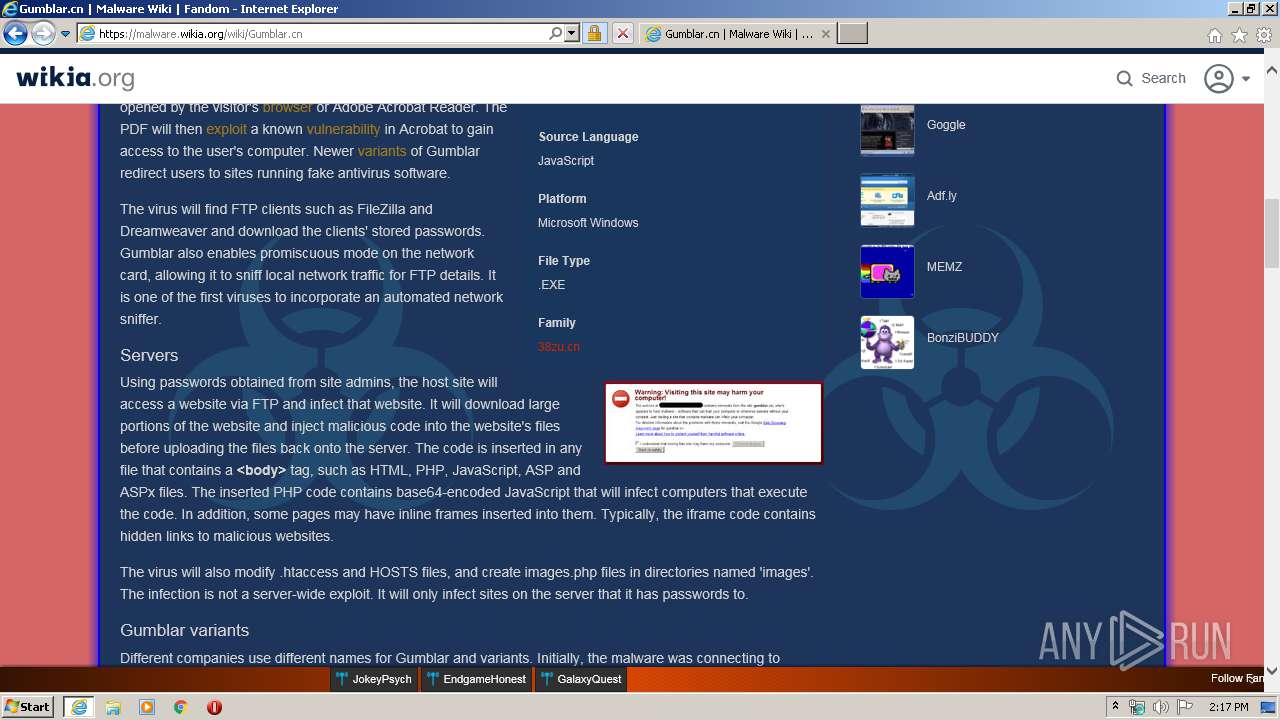This screenshot has height=720, width=1280.
Task: Click the 'Microsoft Windows' platform value
Action: pos(588,223)
